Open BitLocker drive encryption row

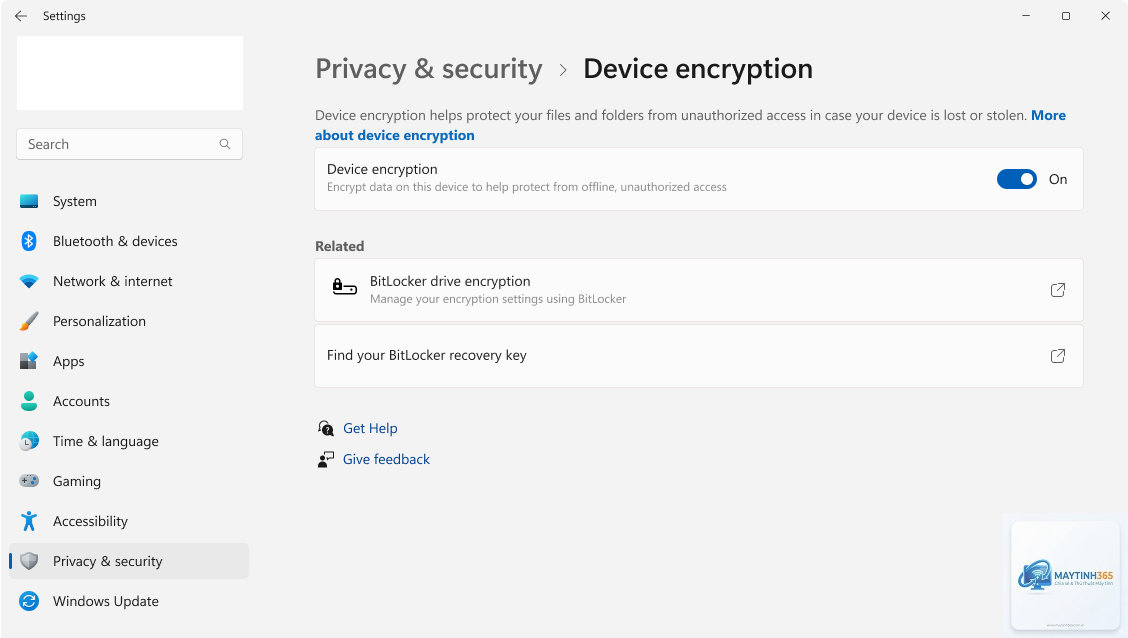pos(699,290)
